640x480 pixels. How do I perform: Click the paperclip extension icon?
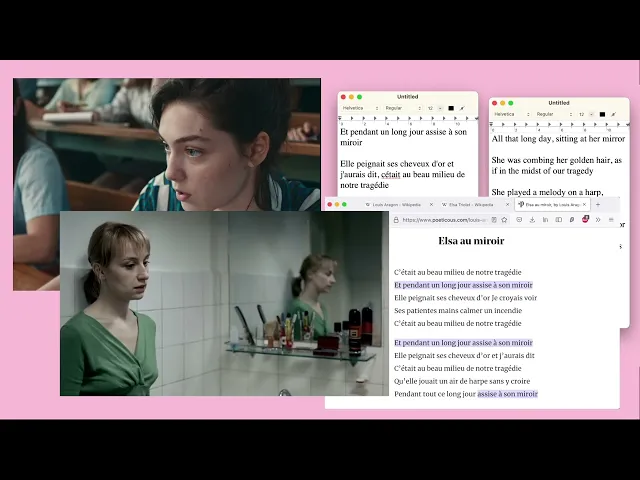572,220
